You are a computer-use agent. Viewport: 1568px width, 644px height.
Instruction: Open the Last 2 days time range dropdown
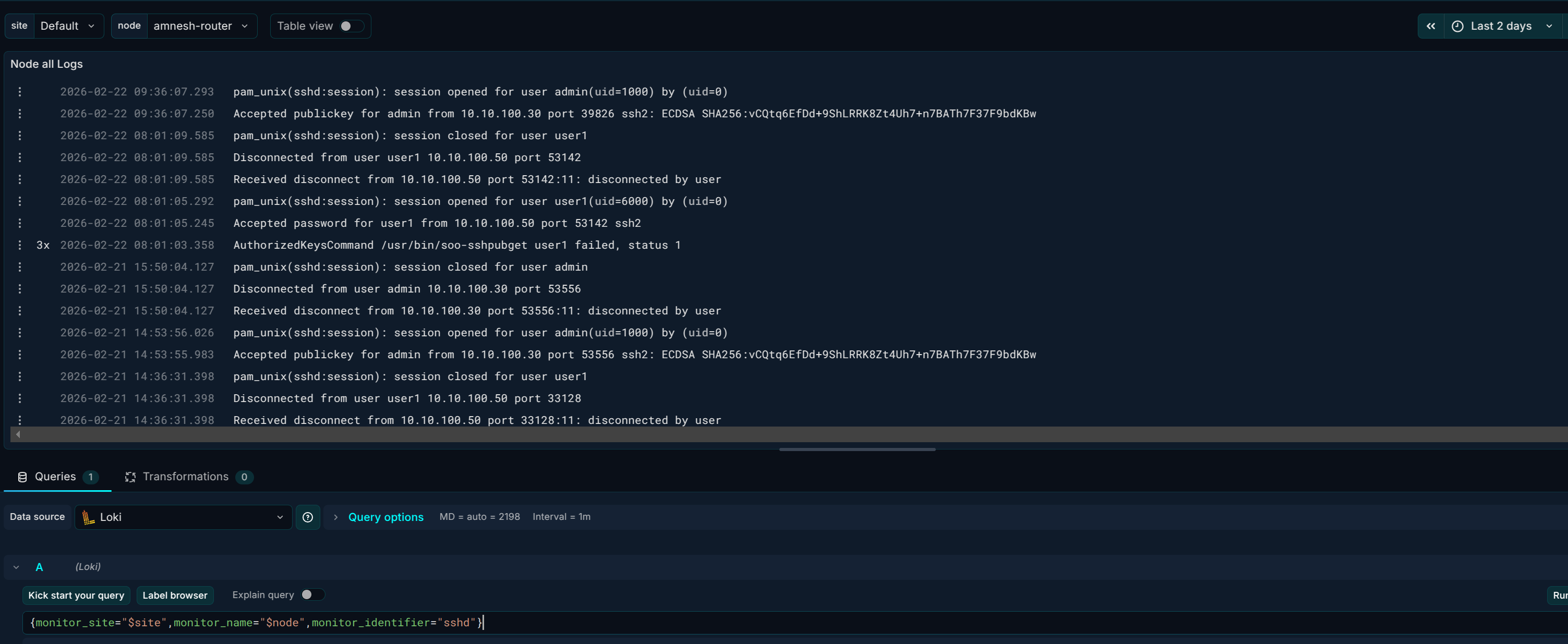tap(1502, 26)
